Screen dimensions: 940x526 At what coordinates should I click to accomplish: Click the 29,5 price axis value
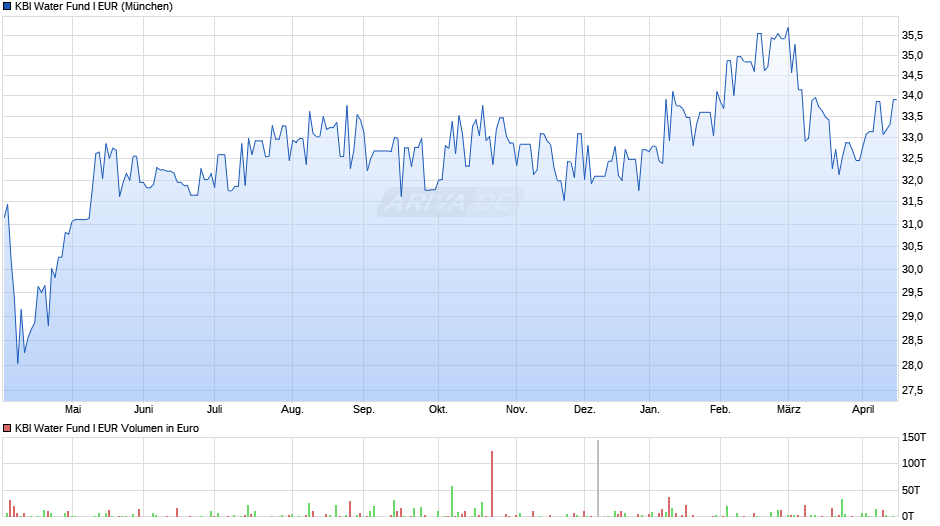tap(912, 292)
